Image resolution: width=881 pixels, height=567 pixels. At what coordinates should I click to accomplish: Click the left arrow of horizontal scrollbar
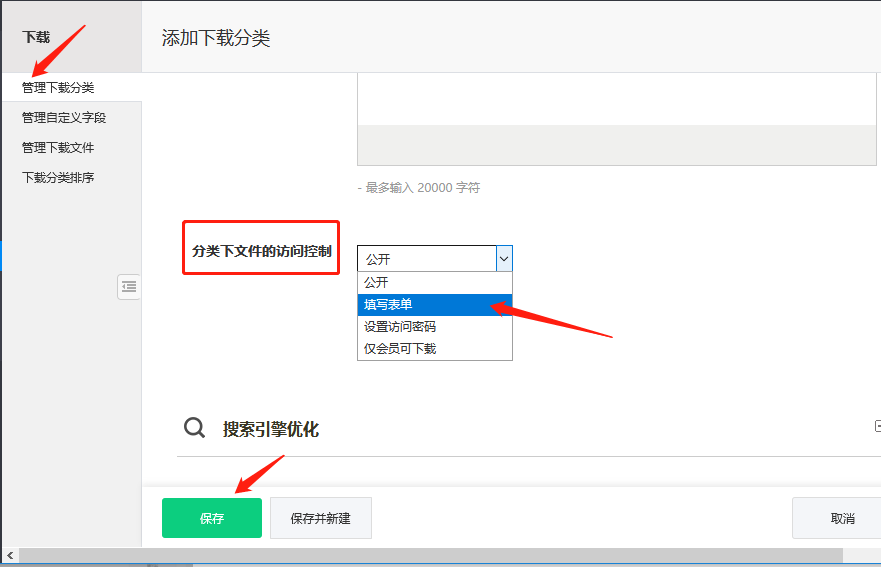(x=10, y=555)
